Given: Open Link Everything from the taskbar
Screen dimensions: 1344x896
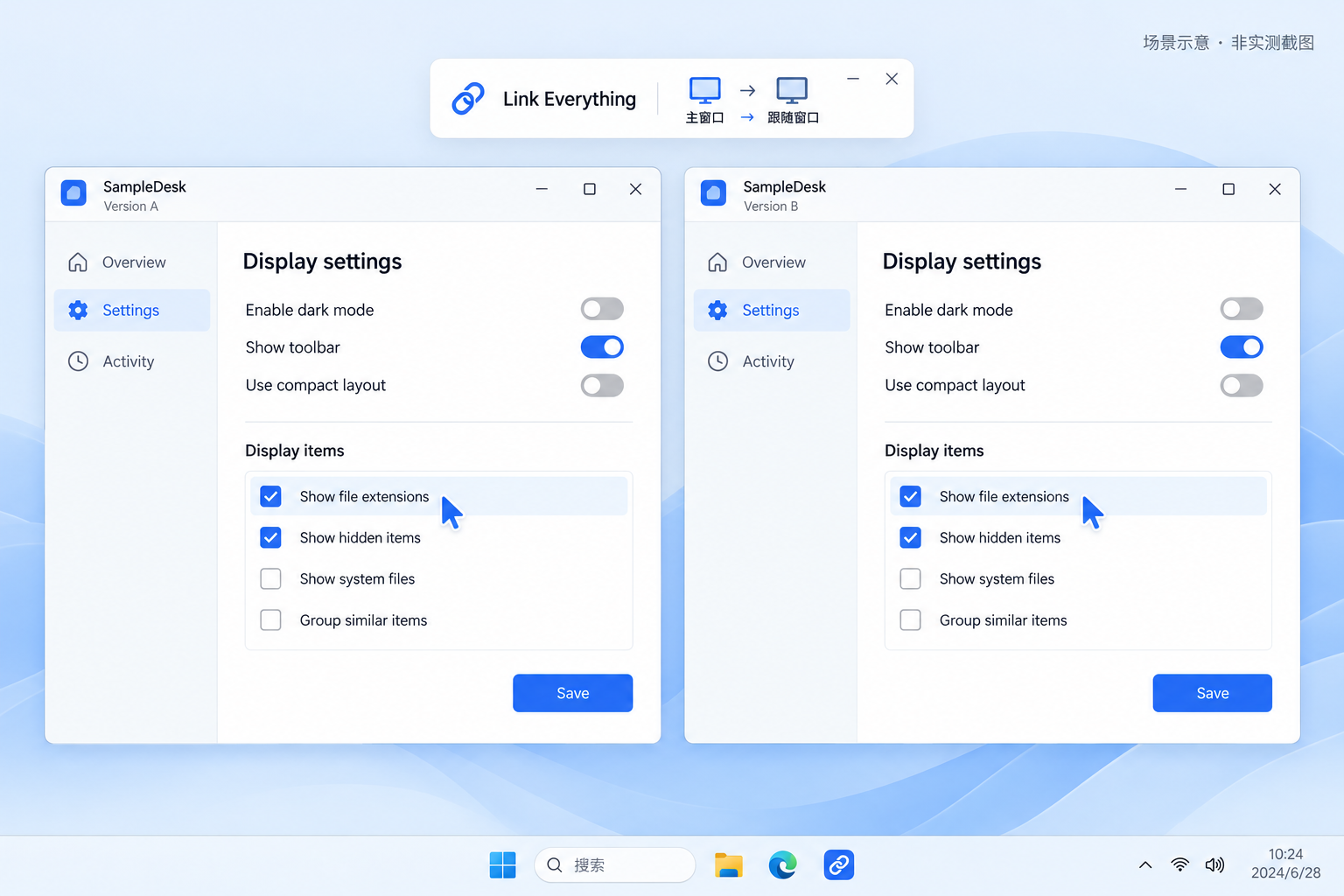Looking at the screenshot, I should (838, 865).
